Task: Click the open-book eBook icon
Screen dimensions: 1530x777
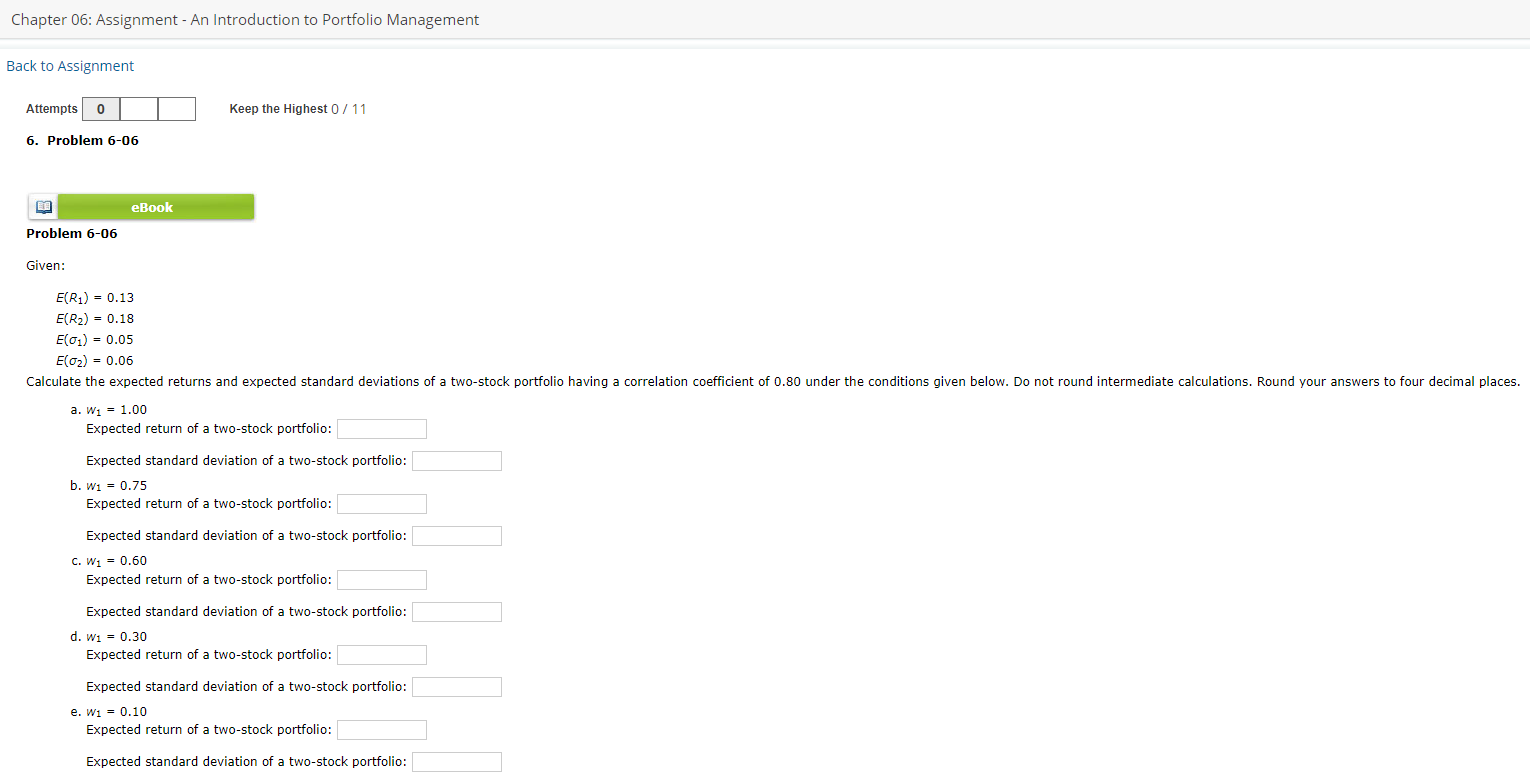Action: click(43, 207)
